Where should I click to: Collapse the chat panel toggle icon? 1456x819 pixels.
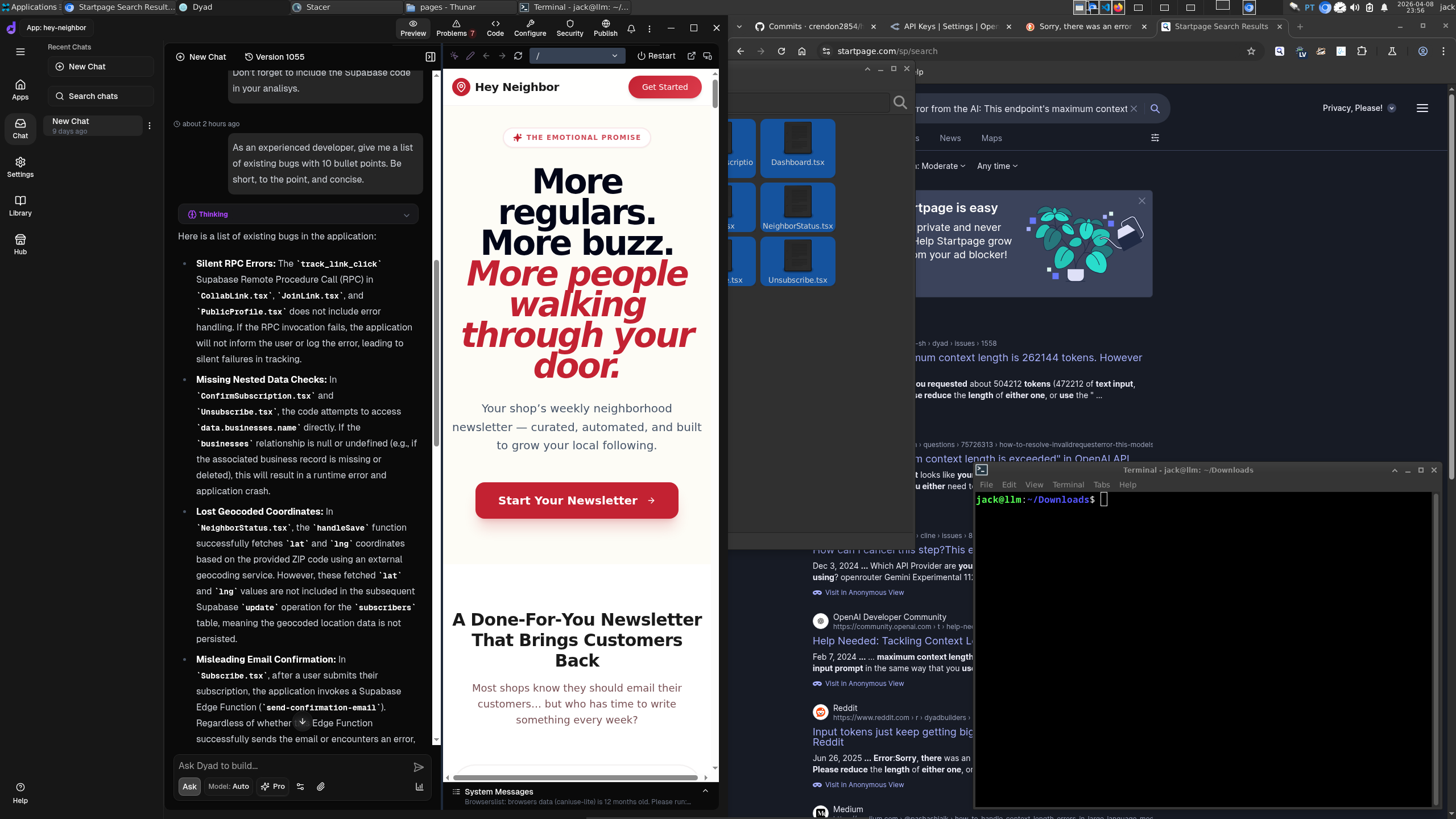coord(431,57)
